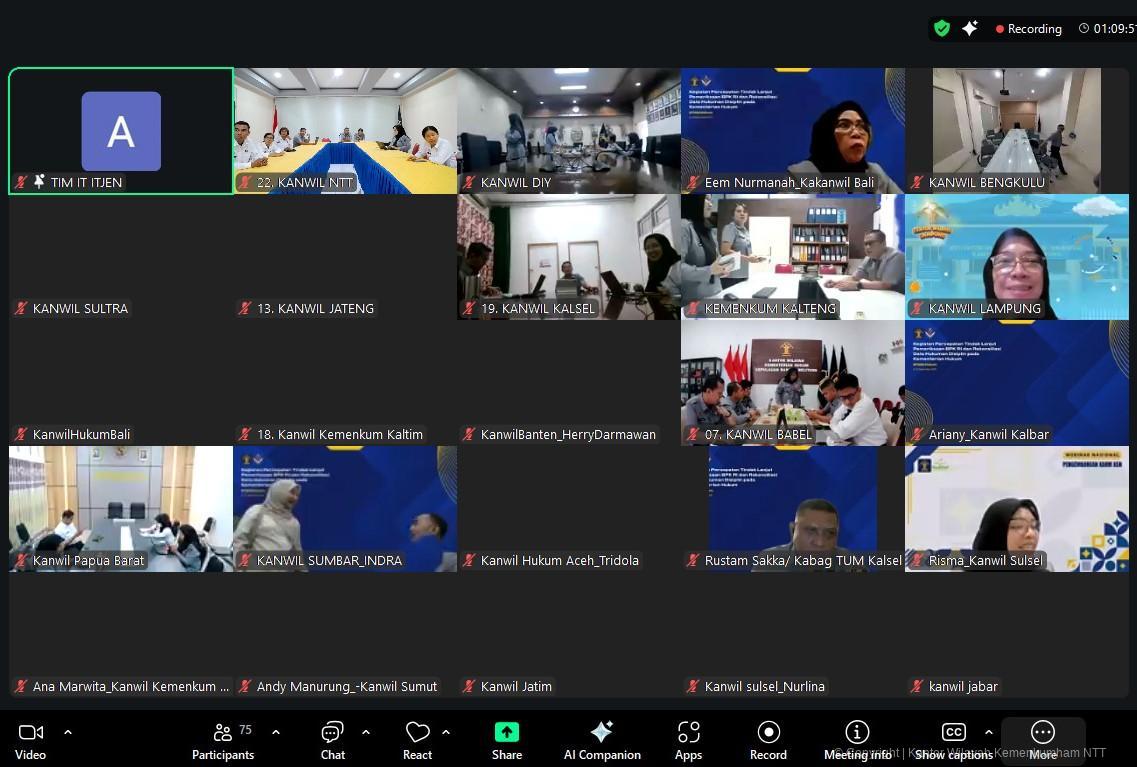This screenshot has width=1137, height=767.
Task: Expand the arrow next to Chat
Action: pyautogui.click(x=366, y=732)
